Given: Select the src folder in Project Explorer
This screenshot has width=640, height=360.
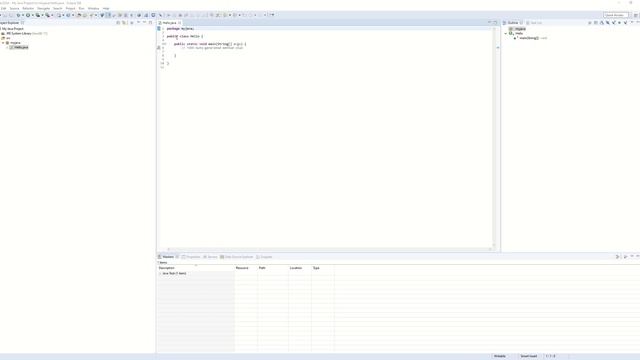Looking at the screenshot, I should 6,38.
